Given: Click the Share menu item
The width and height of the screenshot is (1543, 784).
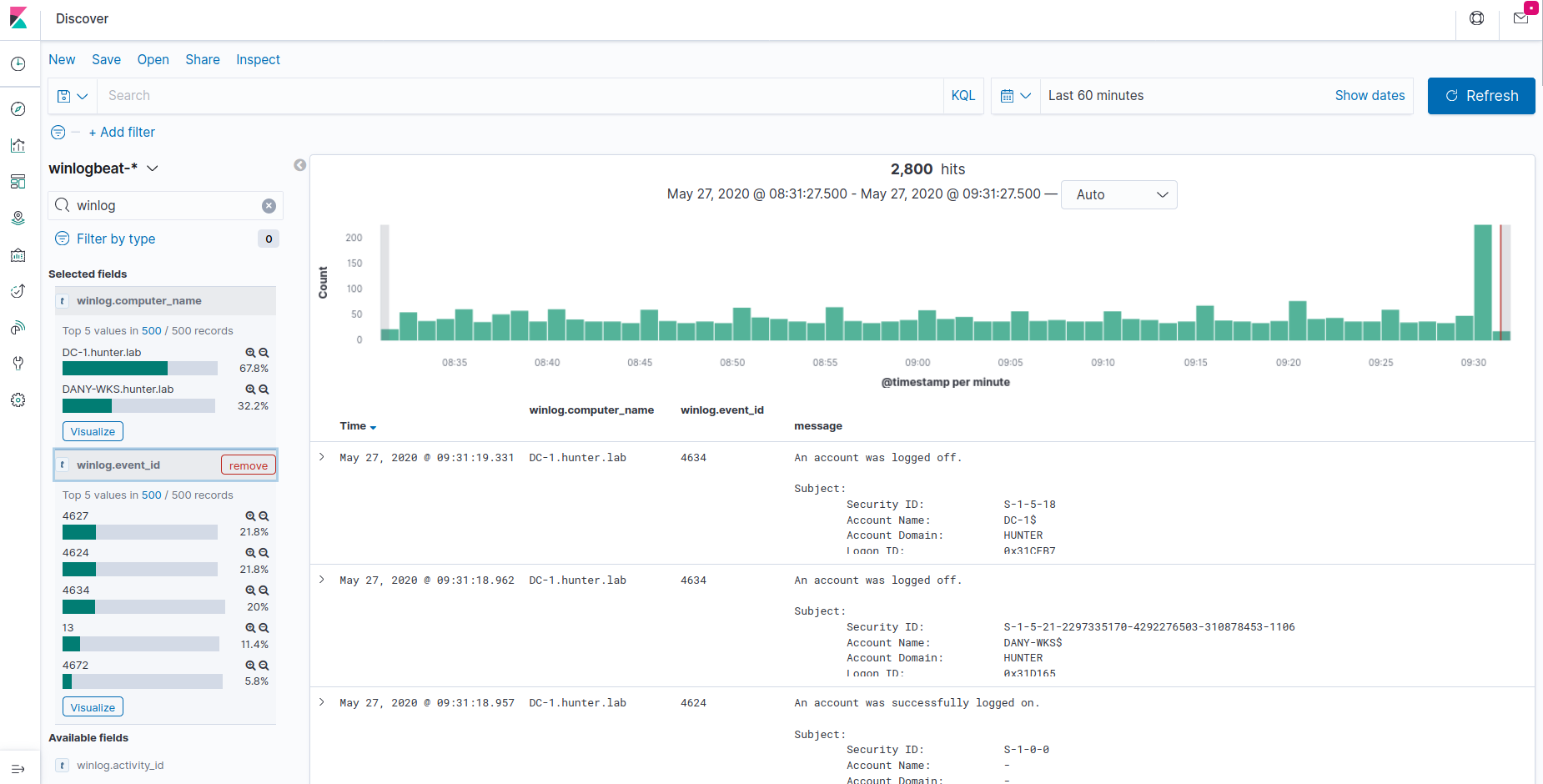Looking at the screenshot, I should [203, 60].
